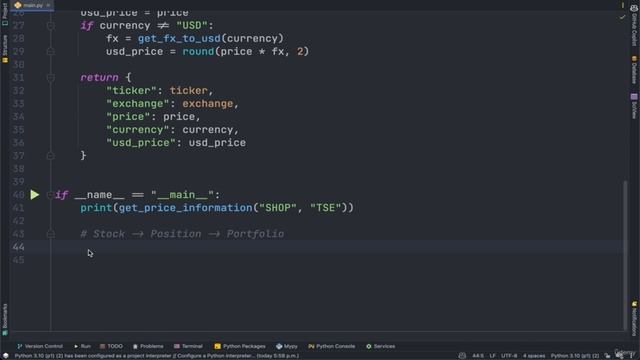Click the 44:5 cursor position indicator
Viewport: 640px width, 360px height.
click(x=478, y=356)
